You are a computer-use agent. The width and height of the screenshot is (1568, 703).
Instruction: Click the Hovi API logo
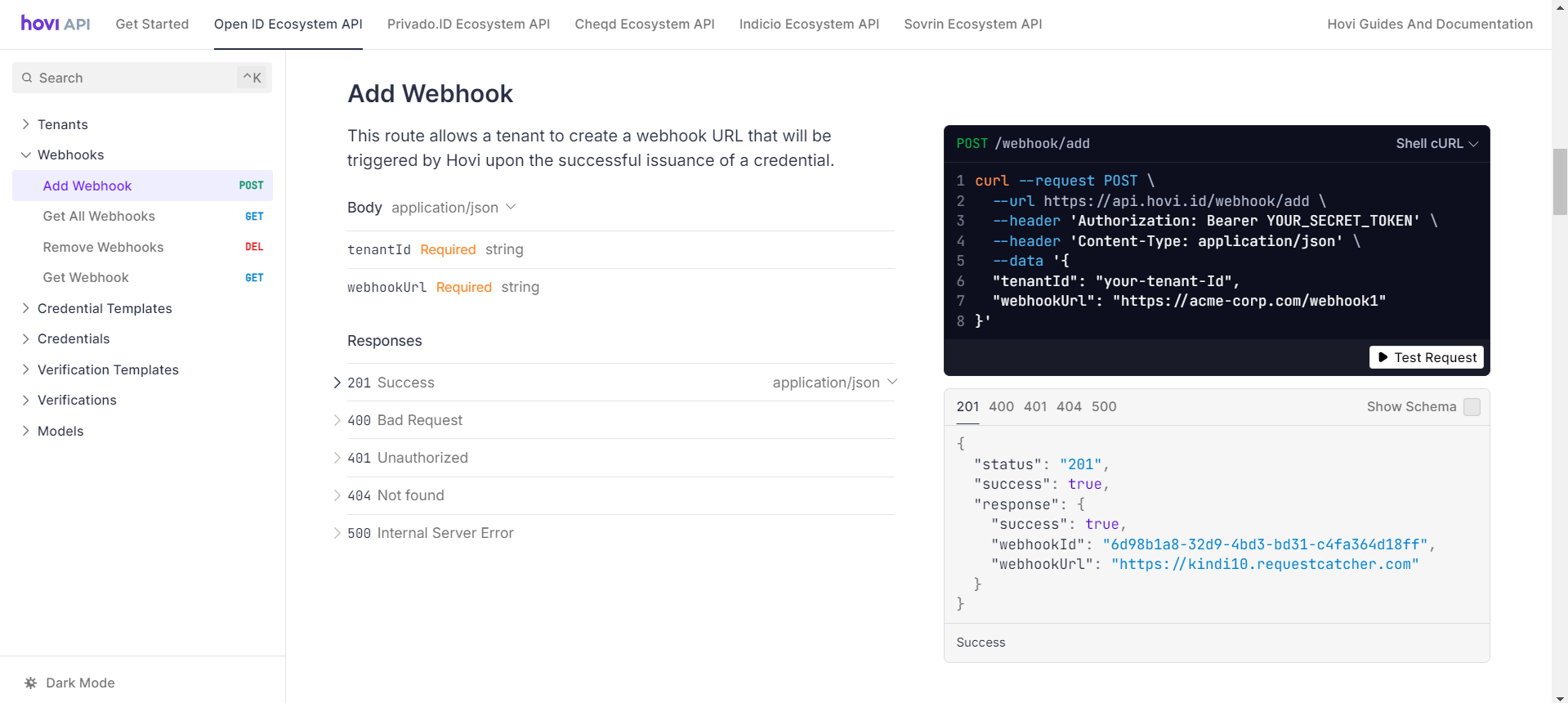pyautogui.click(x=56, y=24)
